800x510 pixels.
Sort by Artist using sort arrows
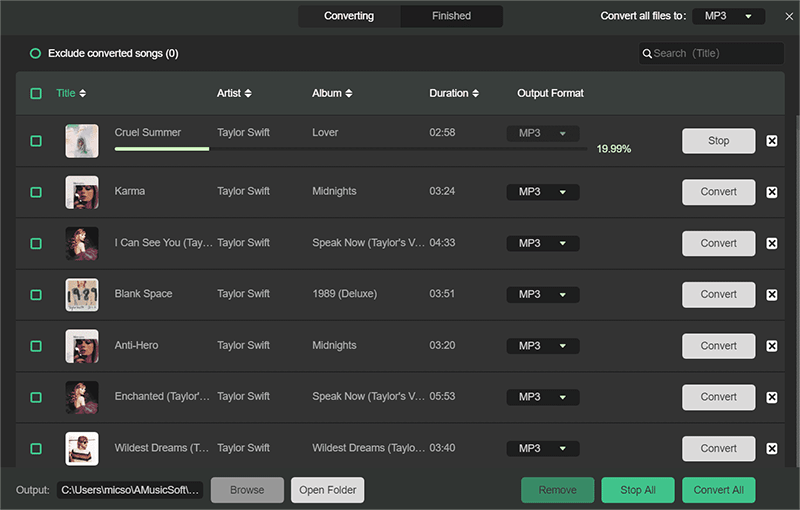248,93
